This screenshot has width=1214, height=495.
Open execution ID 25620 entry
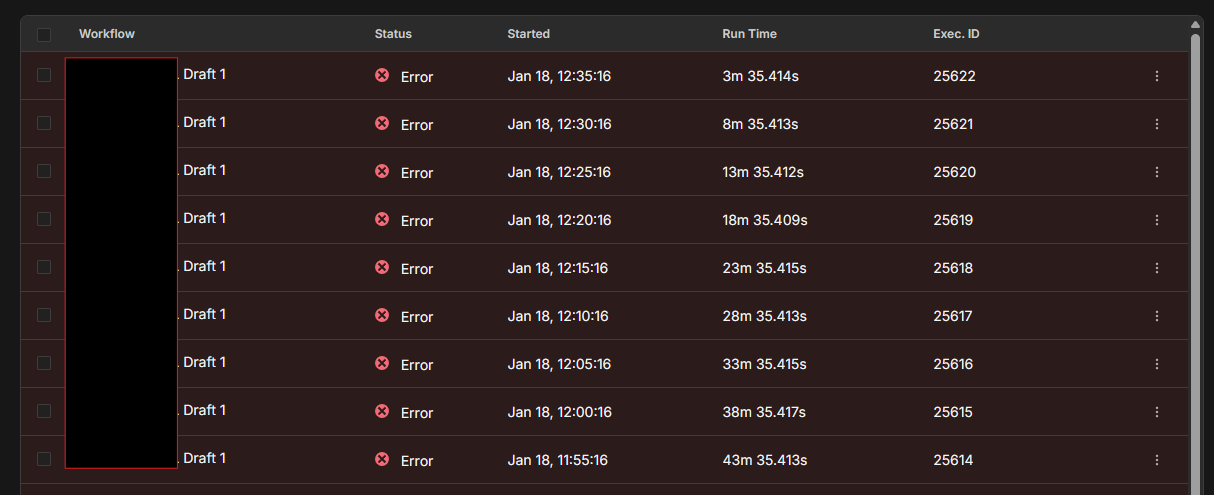954,172
